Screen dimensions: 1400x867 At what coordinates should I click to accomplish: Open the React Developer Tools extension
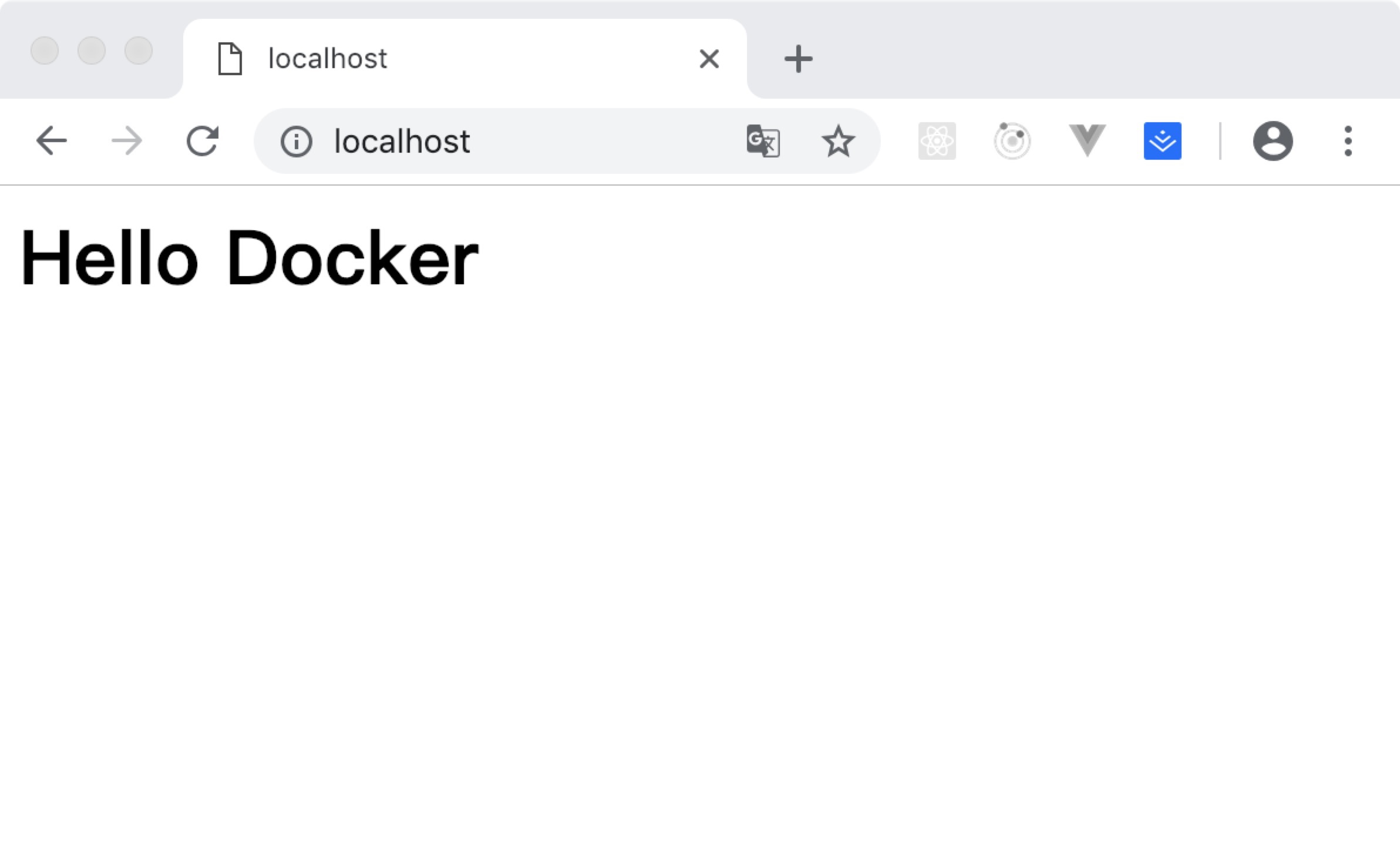point(937,141)
